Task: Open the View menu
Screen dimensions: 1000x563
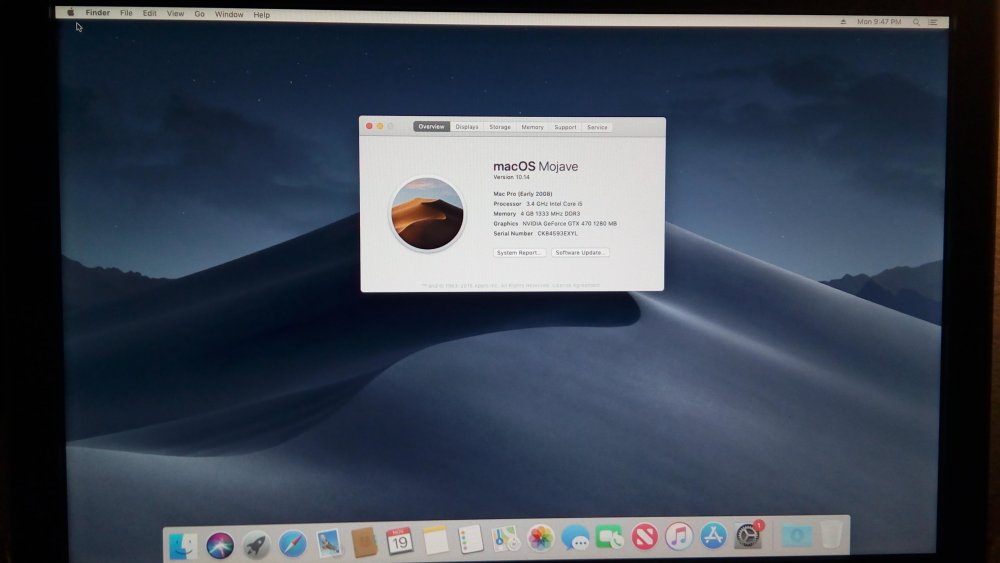Action: point(175,13)
